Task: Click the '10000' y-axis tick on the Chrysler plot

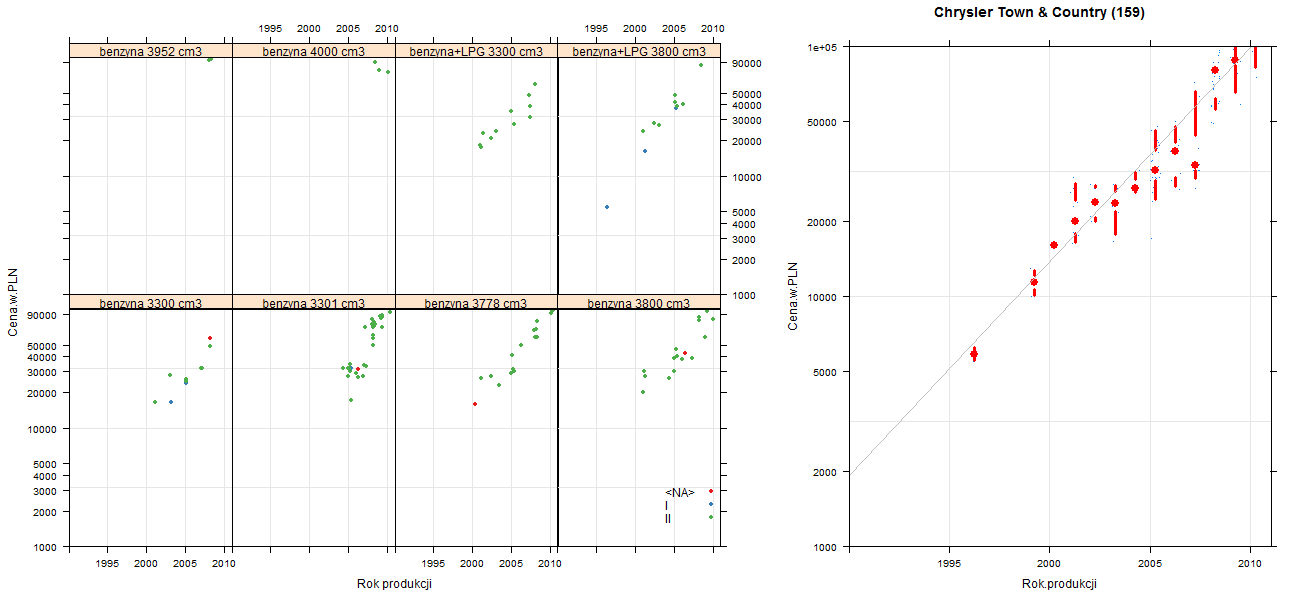Action: tap(824, 297)
